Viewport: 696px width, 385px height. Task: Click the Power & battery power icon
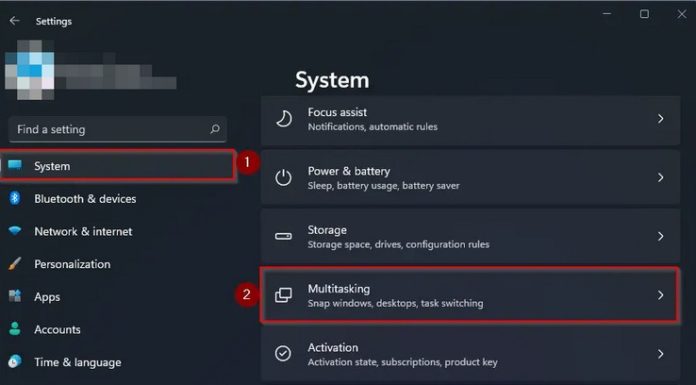283,178
